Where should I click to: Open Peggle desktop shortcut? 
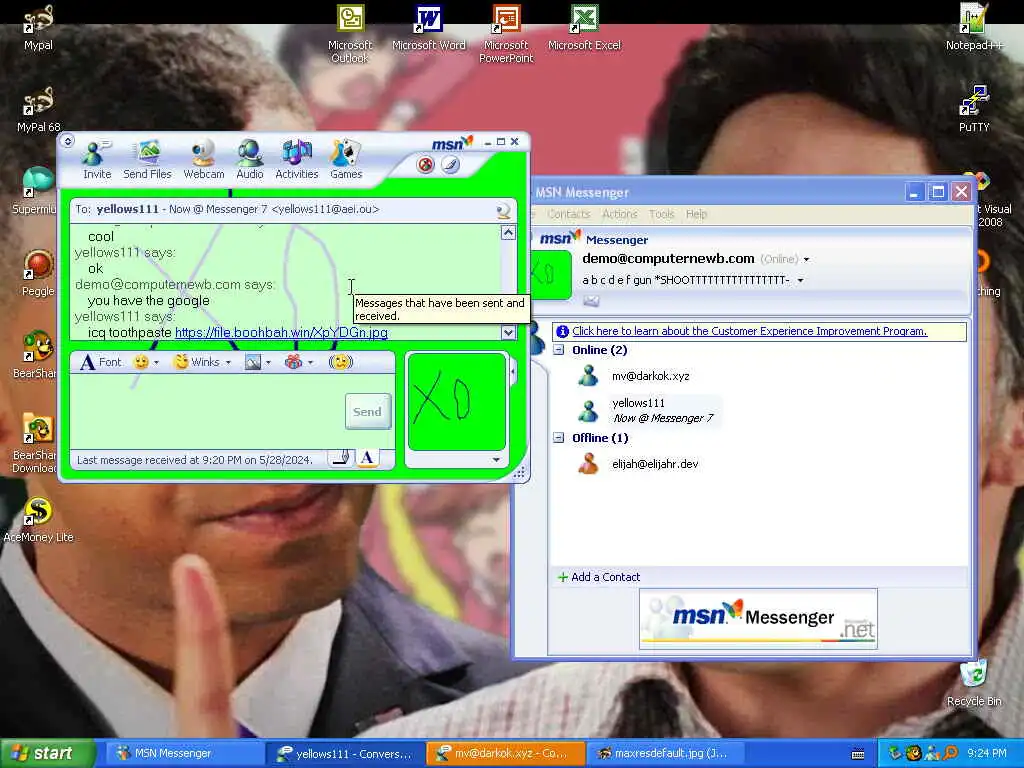(x=38, y=274)
